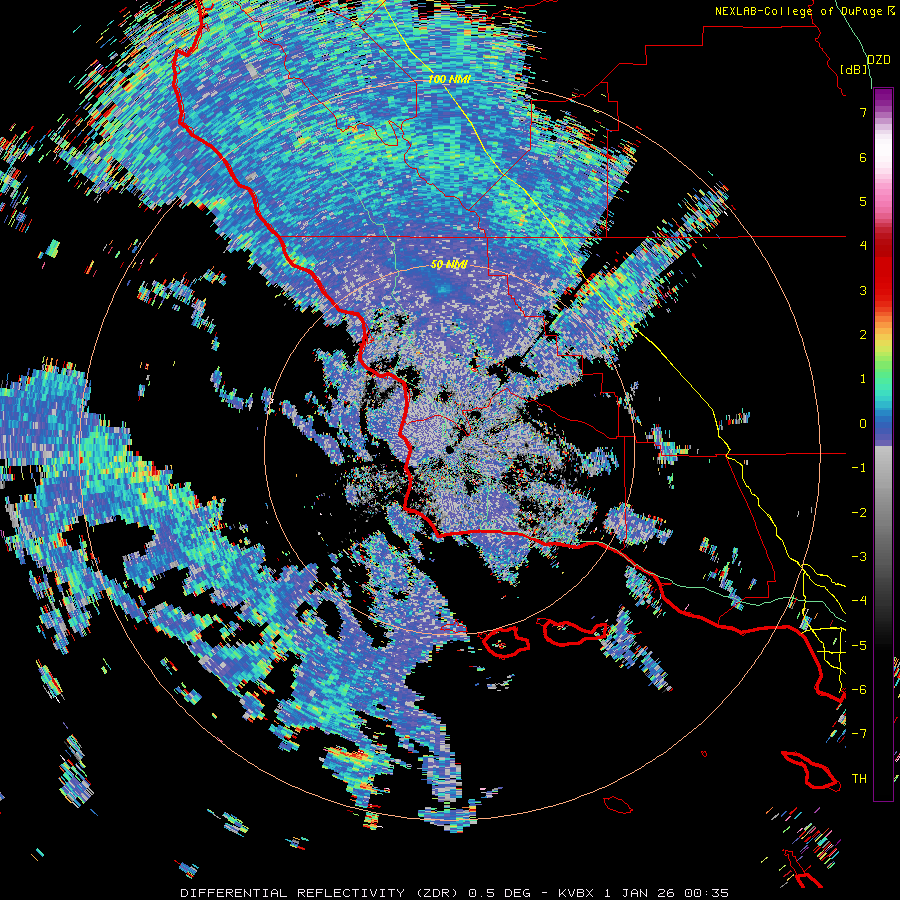Screen dimensions: 900x900
Task: Click the 100 NMI range ring label
Action: pos(449,79)
